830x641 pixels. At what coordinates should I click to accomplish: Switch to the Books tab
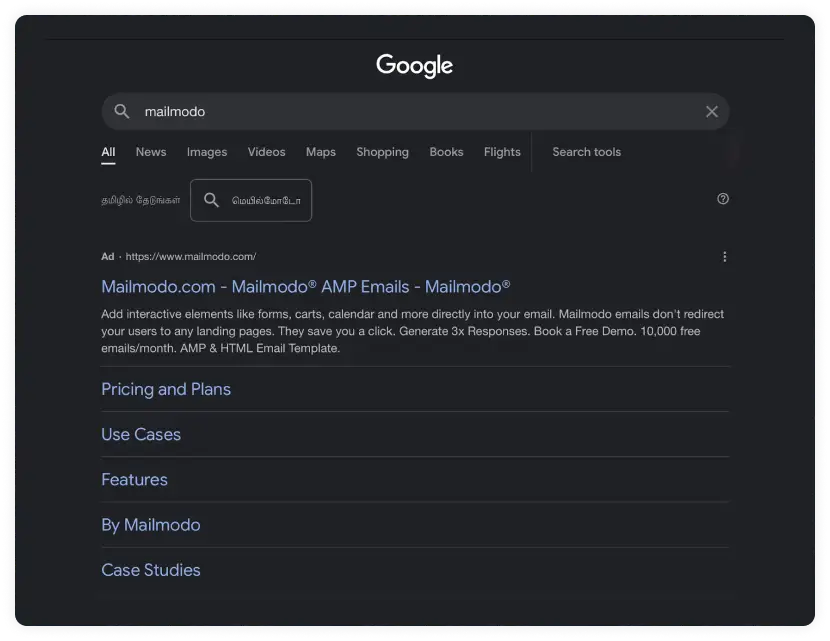click(446, 152)
